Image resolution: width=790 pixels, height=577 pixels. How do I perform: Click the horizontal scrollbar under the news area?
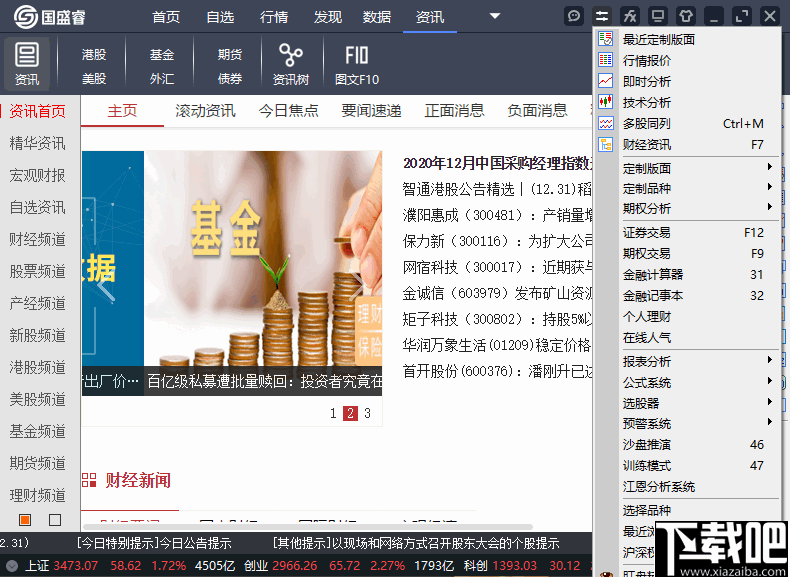click(x=307, y=527)
